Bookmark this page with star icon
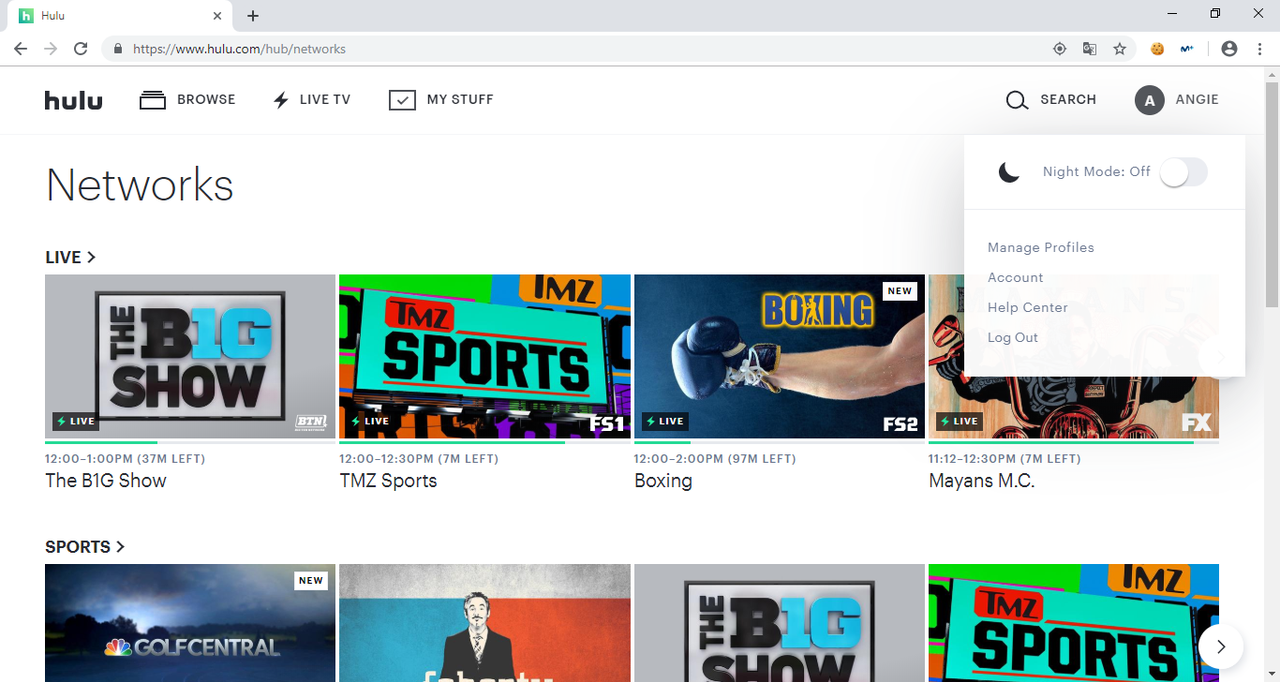Viewport: 1280px width, 682px height. coord(1120,48)
